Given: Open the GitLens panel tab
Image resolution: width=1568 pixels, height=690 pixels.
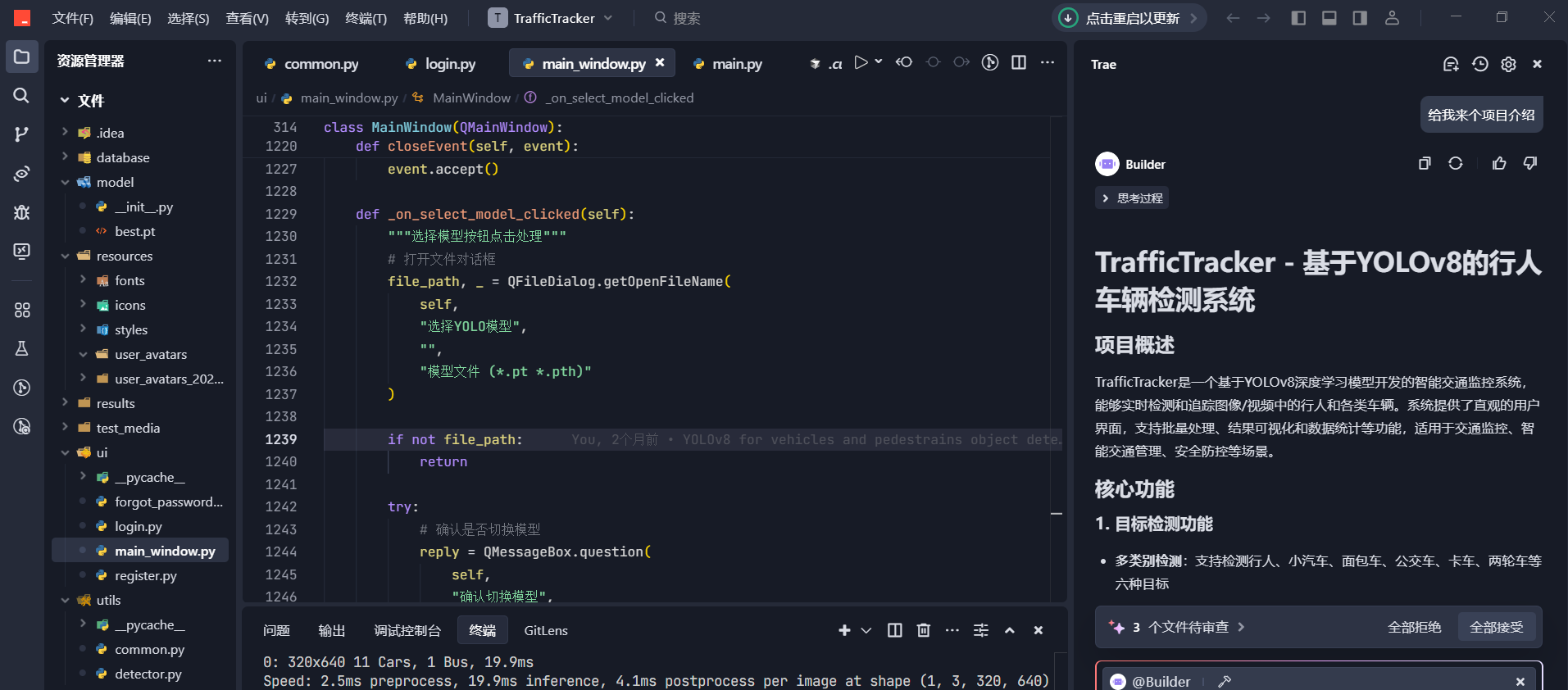Looking at the screenshot, I should [x=546, y=630].
